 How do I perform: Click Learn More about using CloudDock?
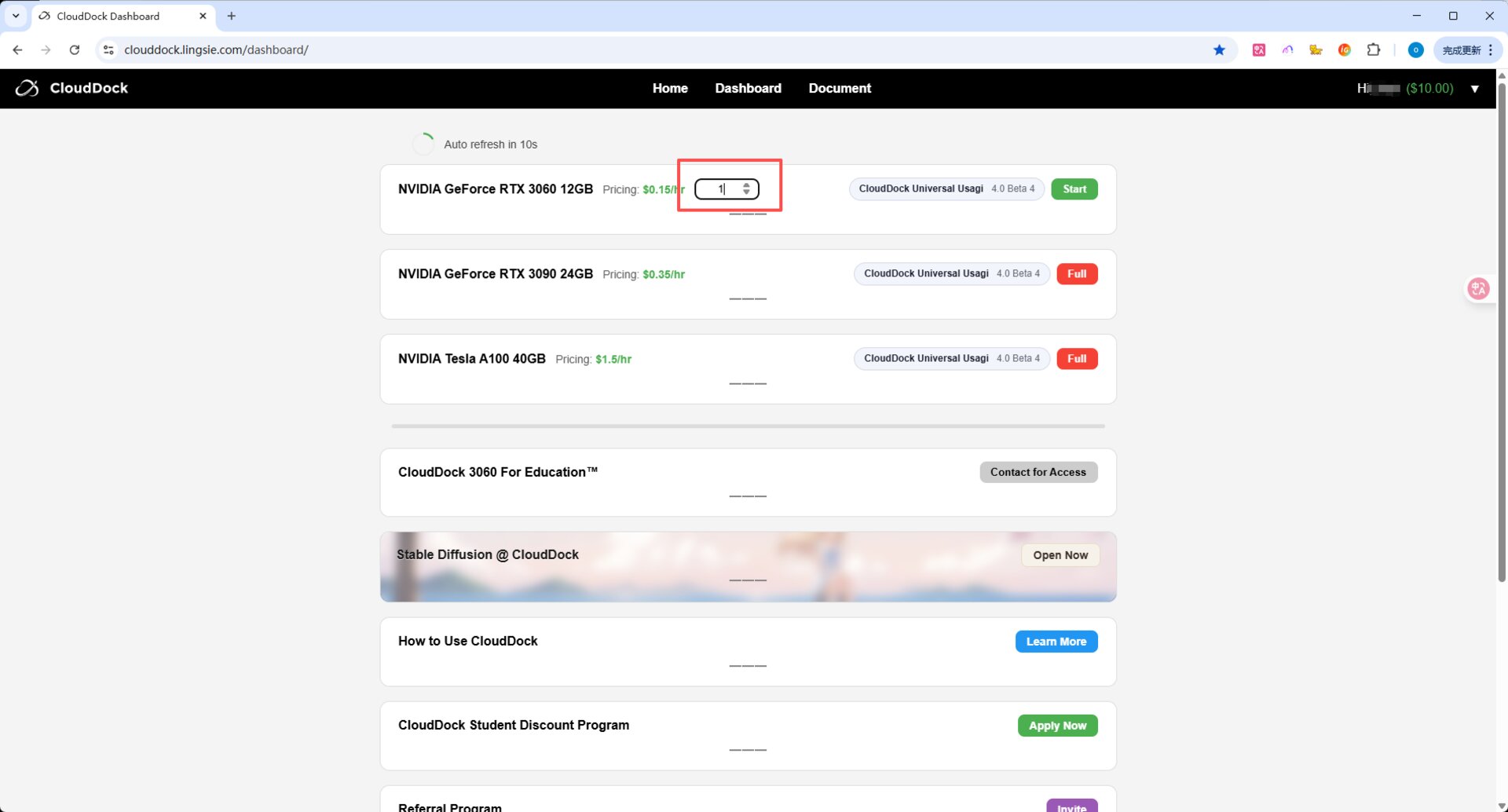(1056, 642)
